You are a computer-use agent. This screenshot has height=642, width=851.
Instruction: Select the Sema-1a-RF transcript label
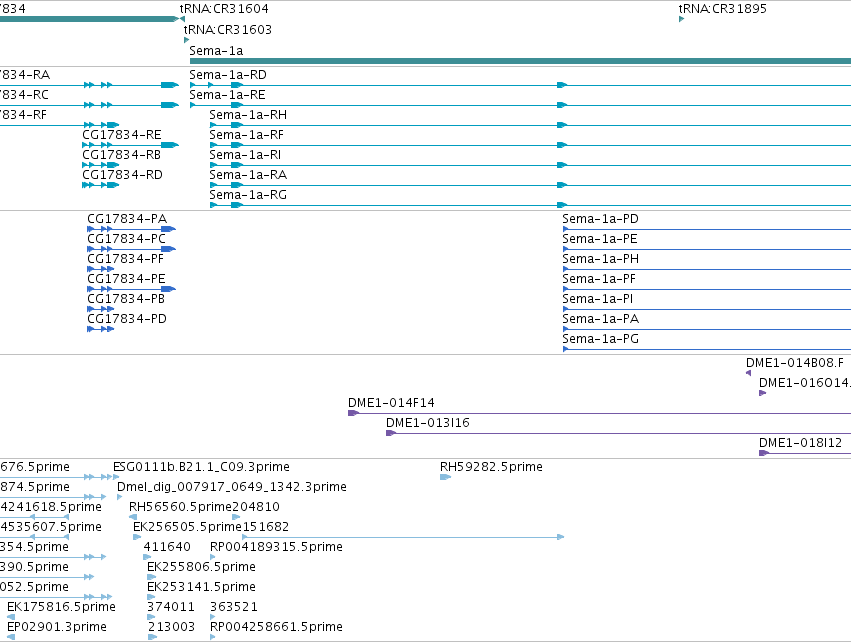[246, 135]
